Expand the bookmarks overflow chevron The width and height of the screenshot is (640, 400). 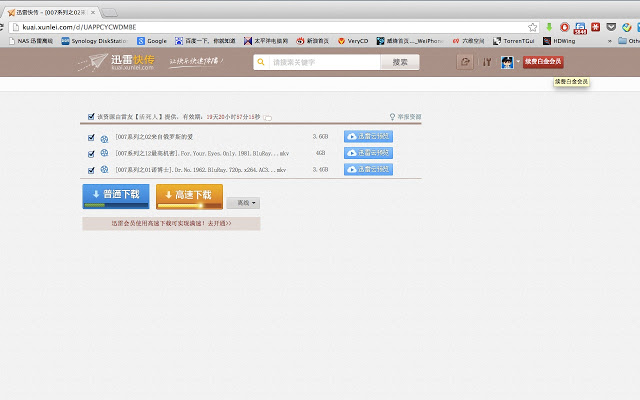(x=610, y=41)
